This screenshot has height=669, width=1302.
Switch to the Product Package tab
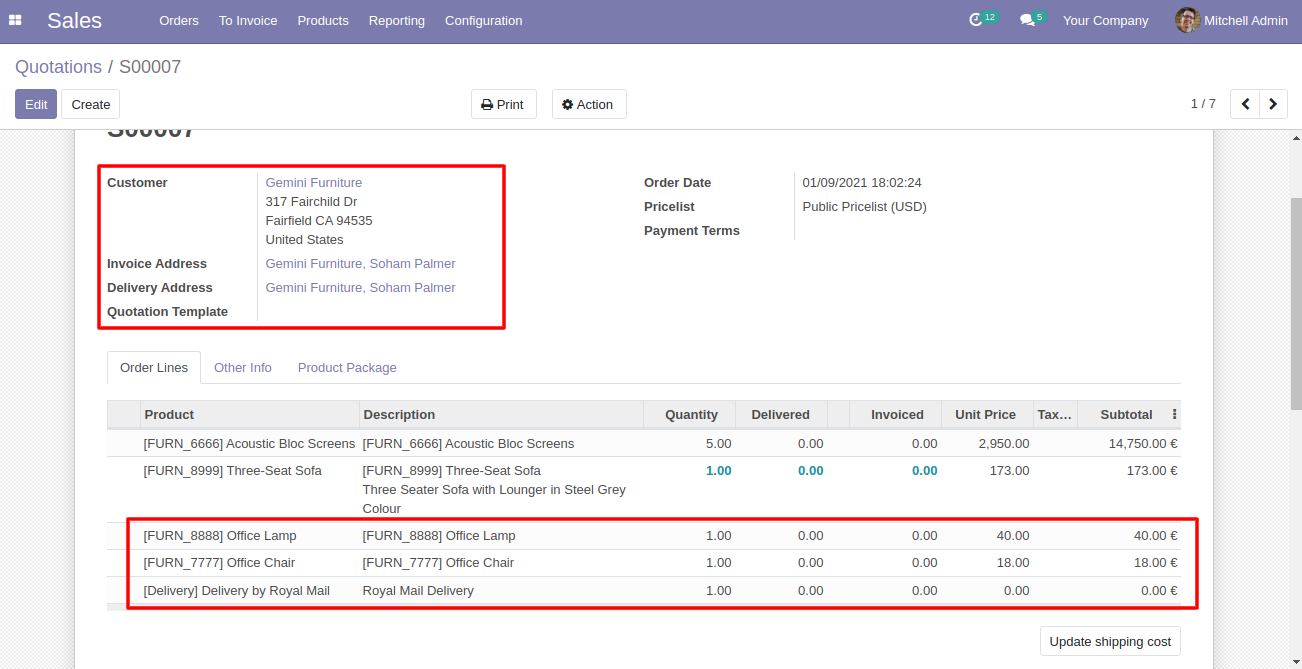click(x=347, y=367)
